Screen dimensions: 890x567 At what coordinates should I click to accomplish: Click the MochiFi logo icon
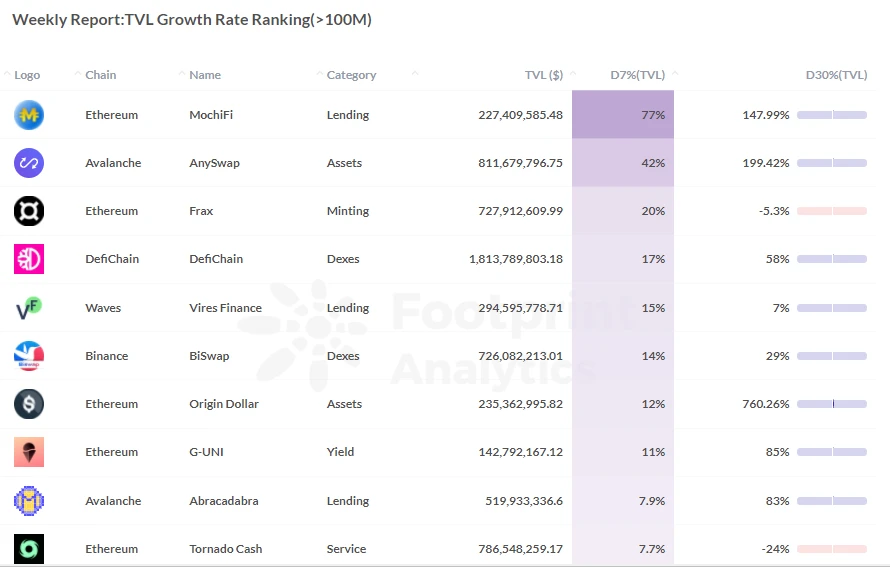coord(29,115)
